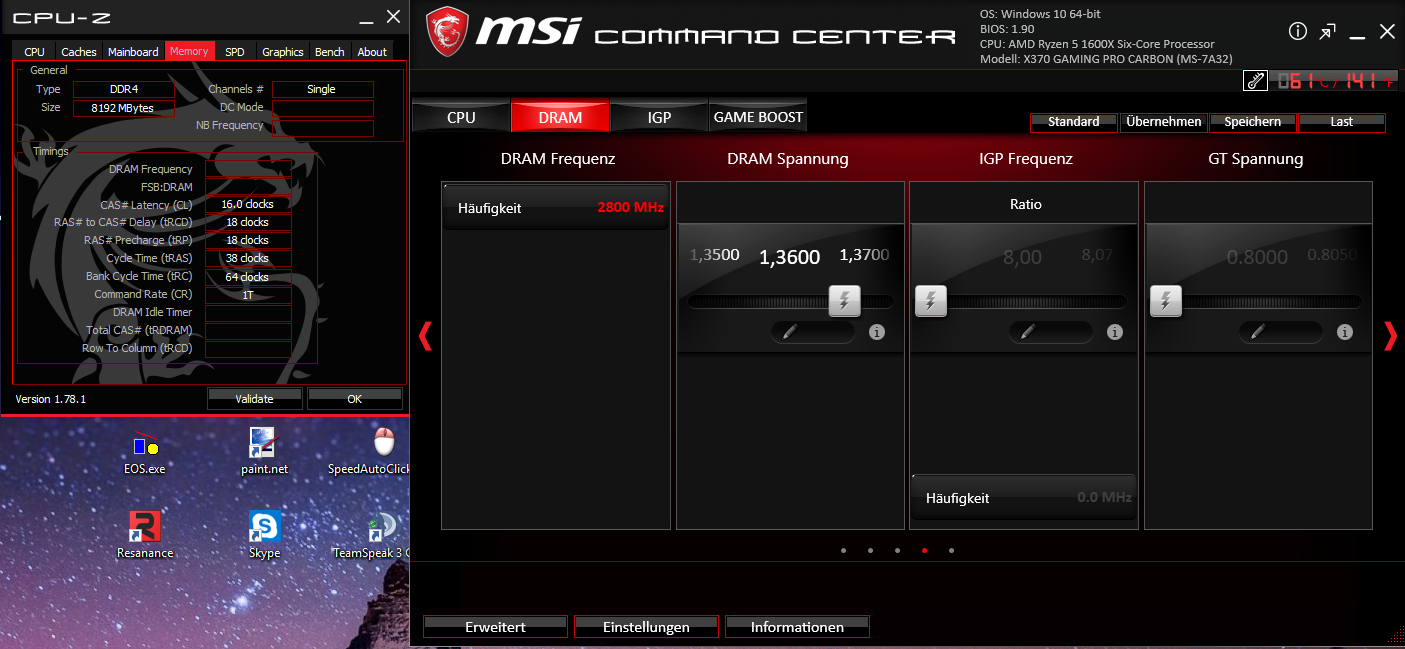Click the IGP Häufigkeit 0.0 MHz row

(x=1023, y=497)
